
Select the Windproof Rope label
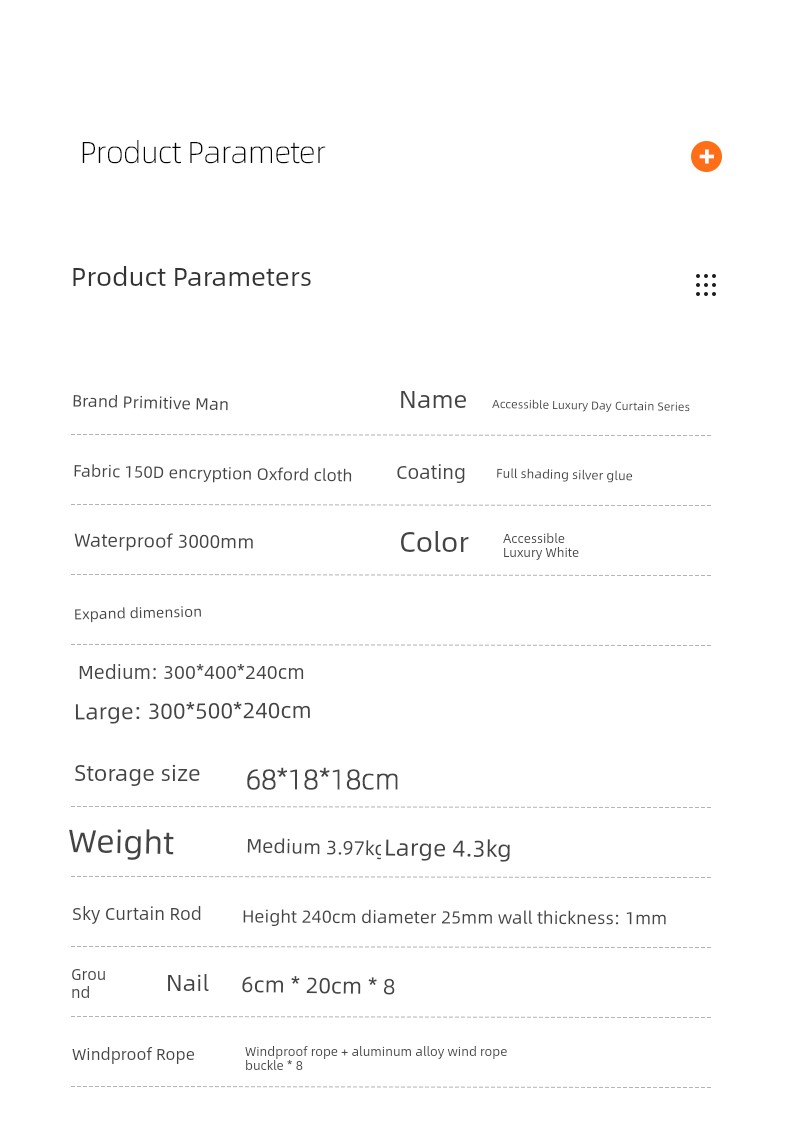133,1055
